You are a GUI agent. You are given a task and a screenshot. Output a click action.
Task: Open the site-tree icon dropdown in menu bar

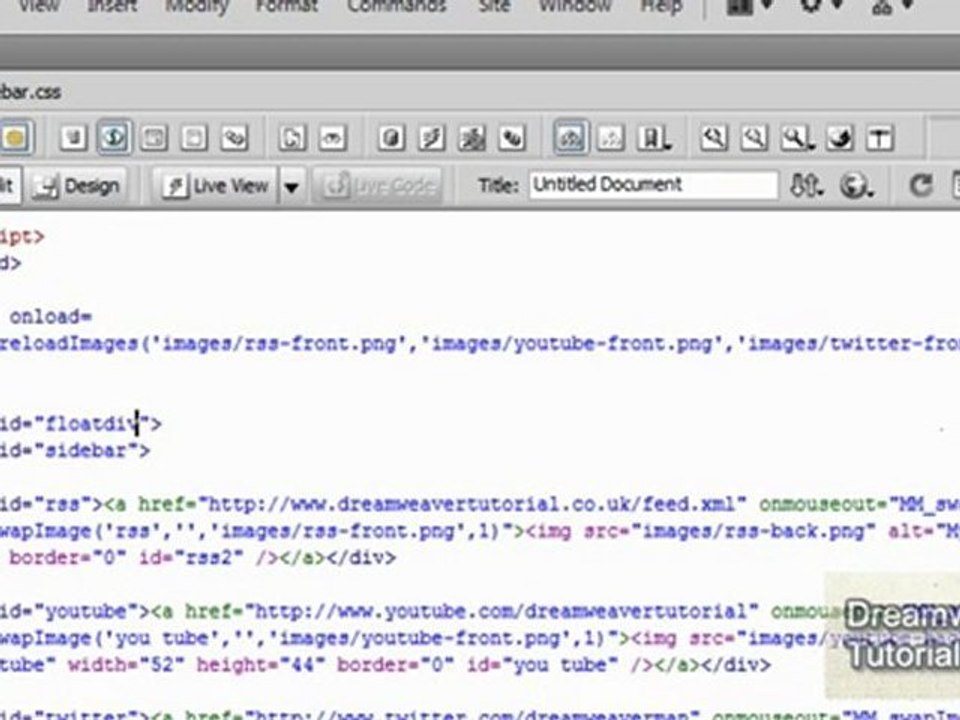coord(893,6)
